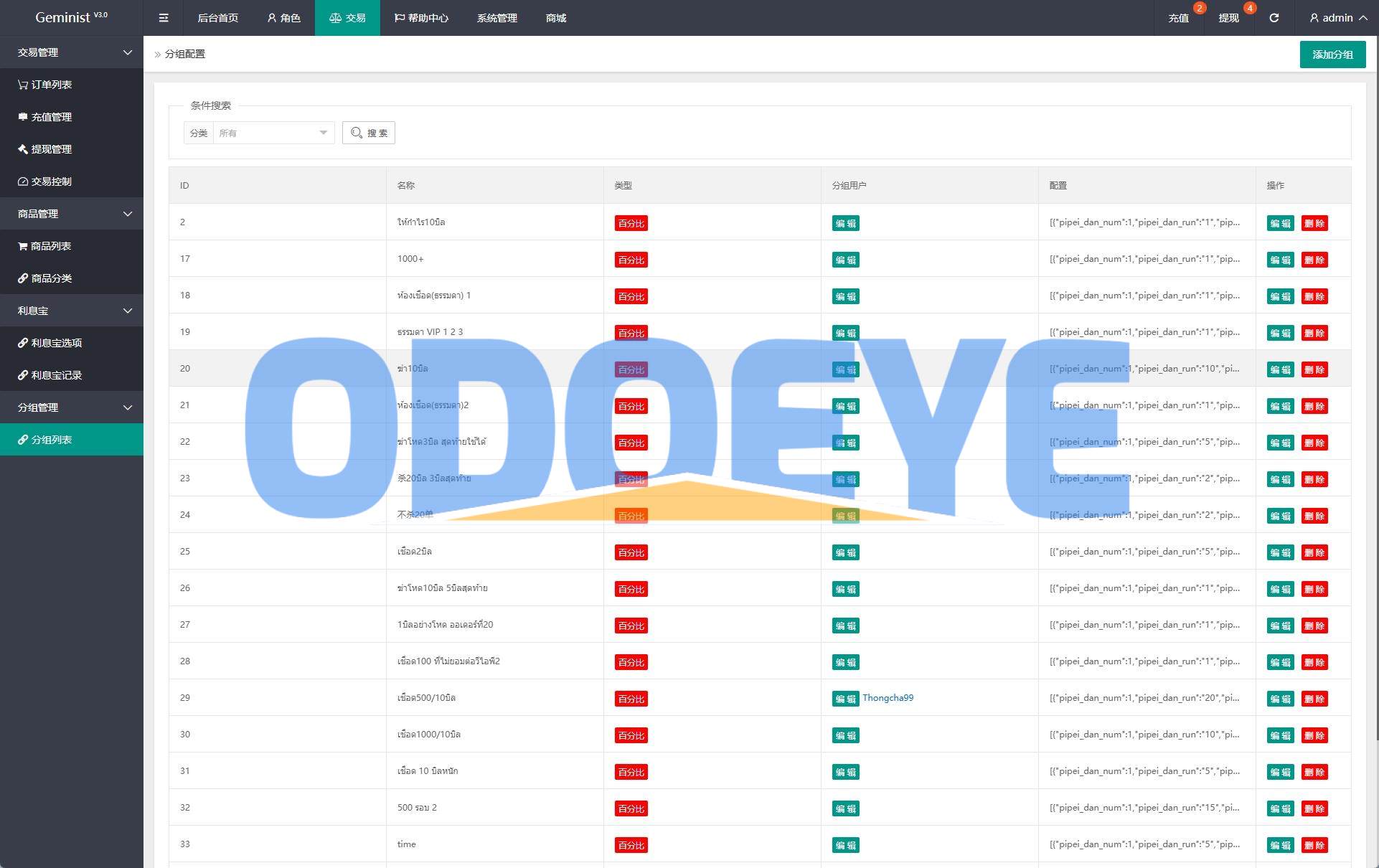
Task: Expand the admin user menu
Action: (x=1337, y=18)
